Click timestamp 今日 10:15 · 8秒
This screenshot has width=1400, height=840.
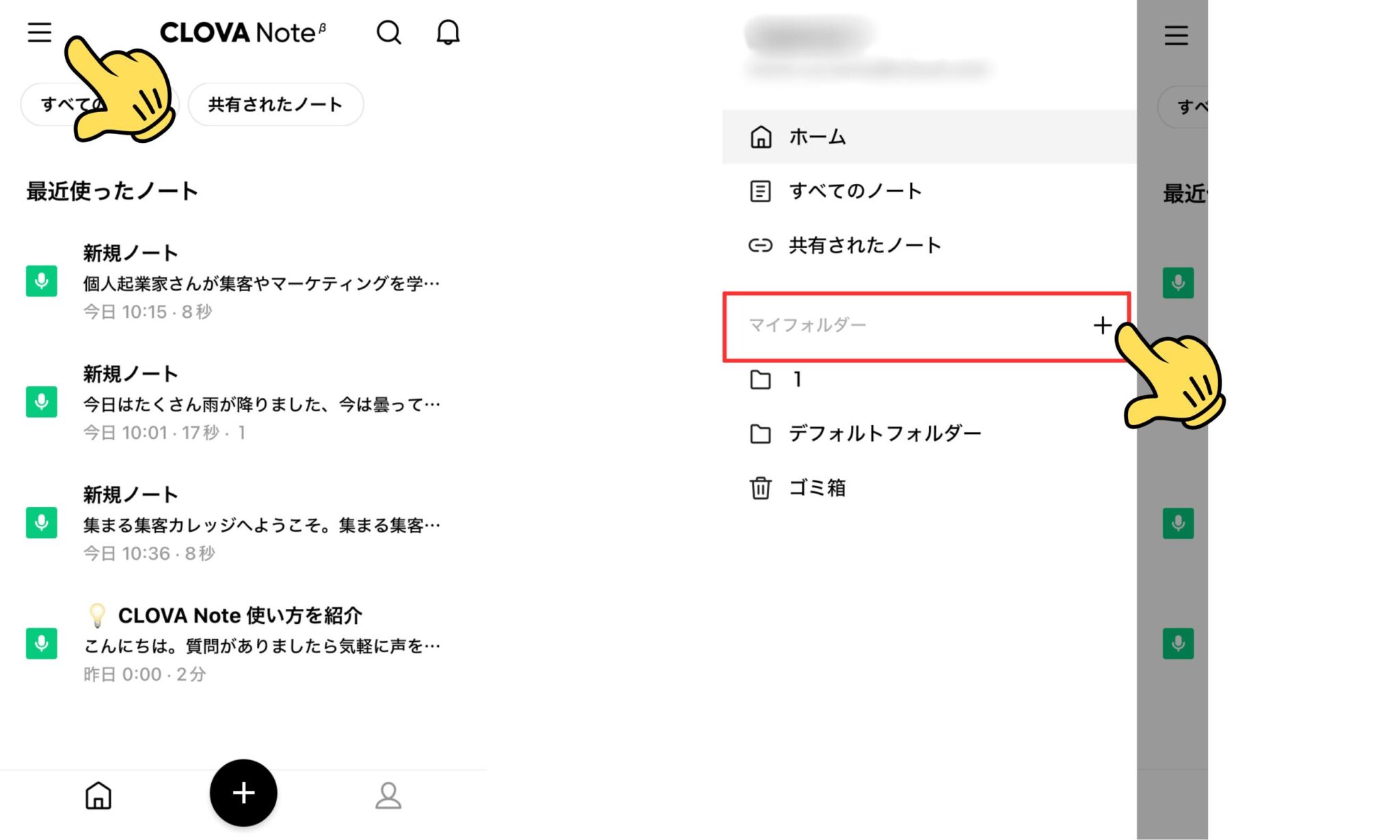click(148, 312)
